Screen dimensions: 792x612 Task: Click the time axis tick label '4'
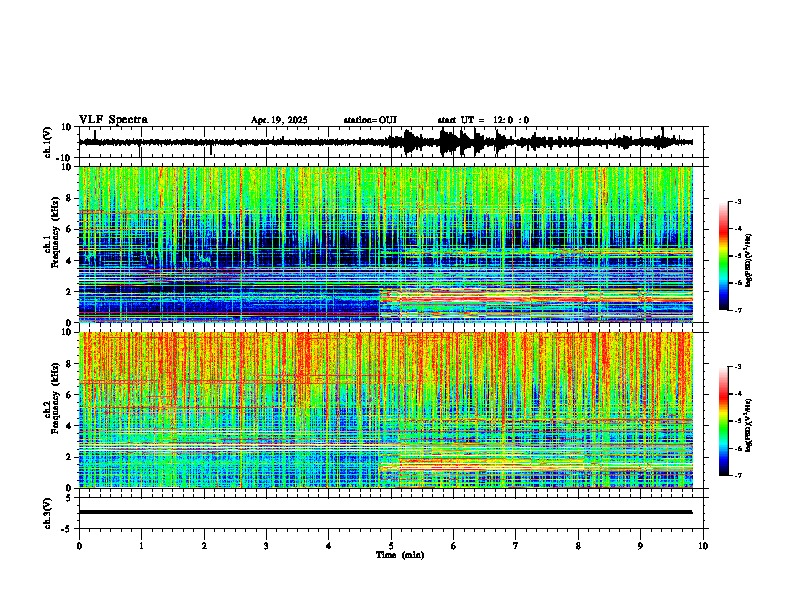pos(329,546)
